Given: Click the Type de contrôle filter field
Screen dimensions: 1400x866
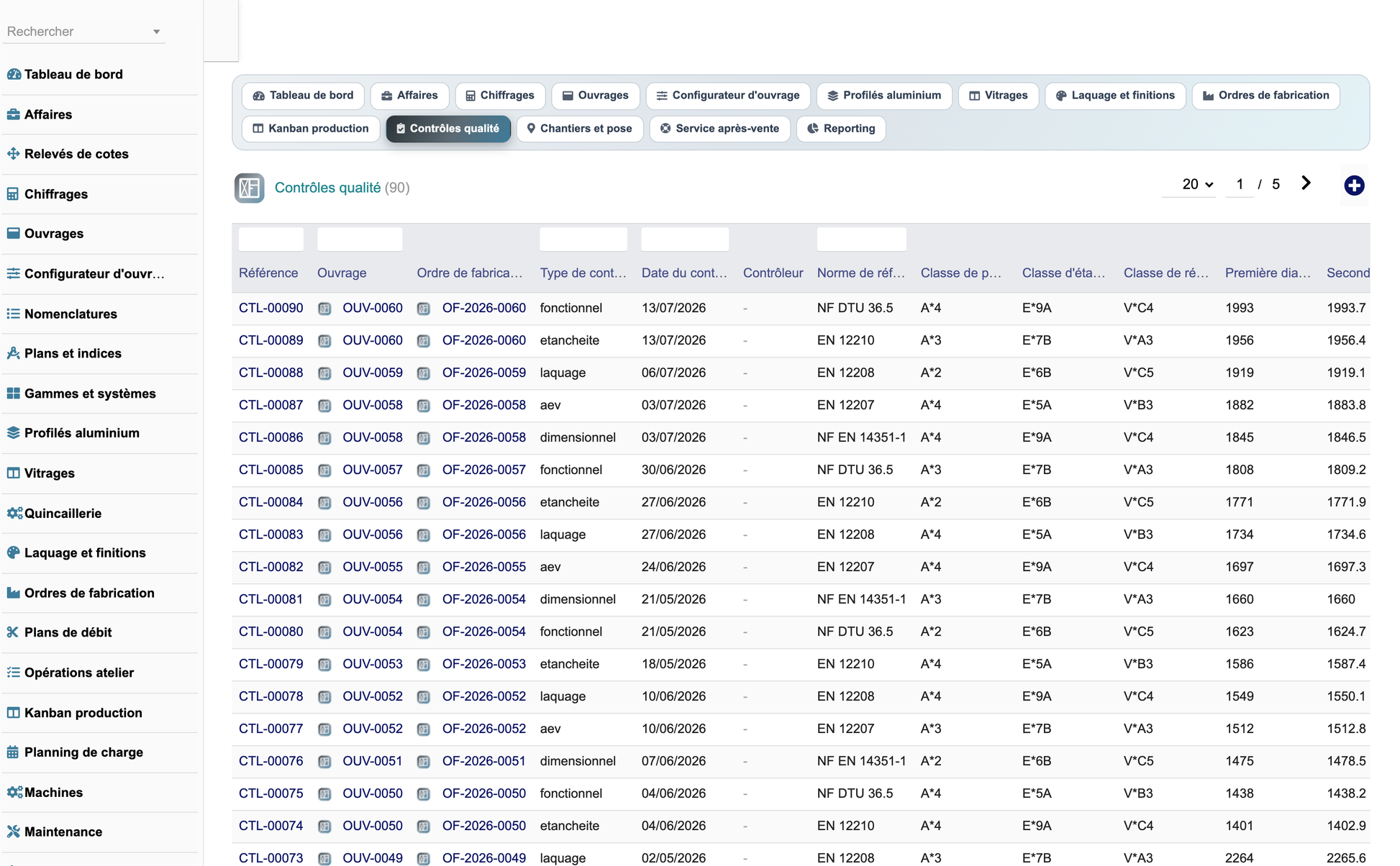Looking at the screenshot, I should point(583,239).
